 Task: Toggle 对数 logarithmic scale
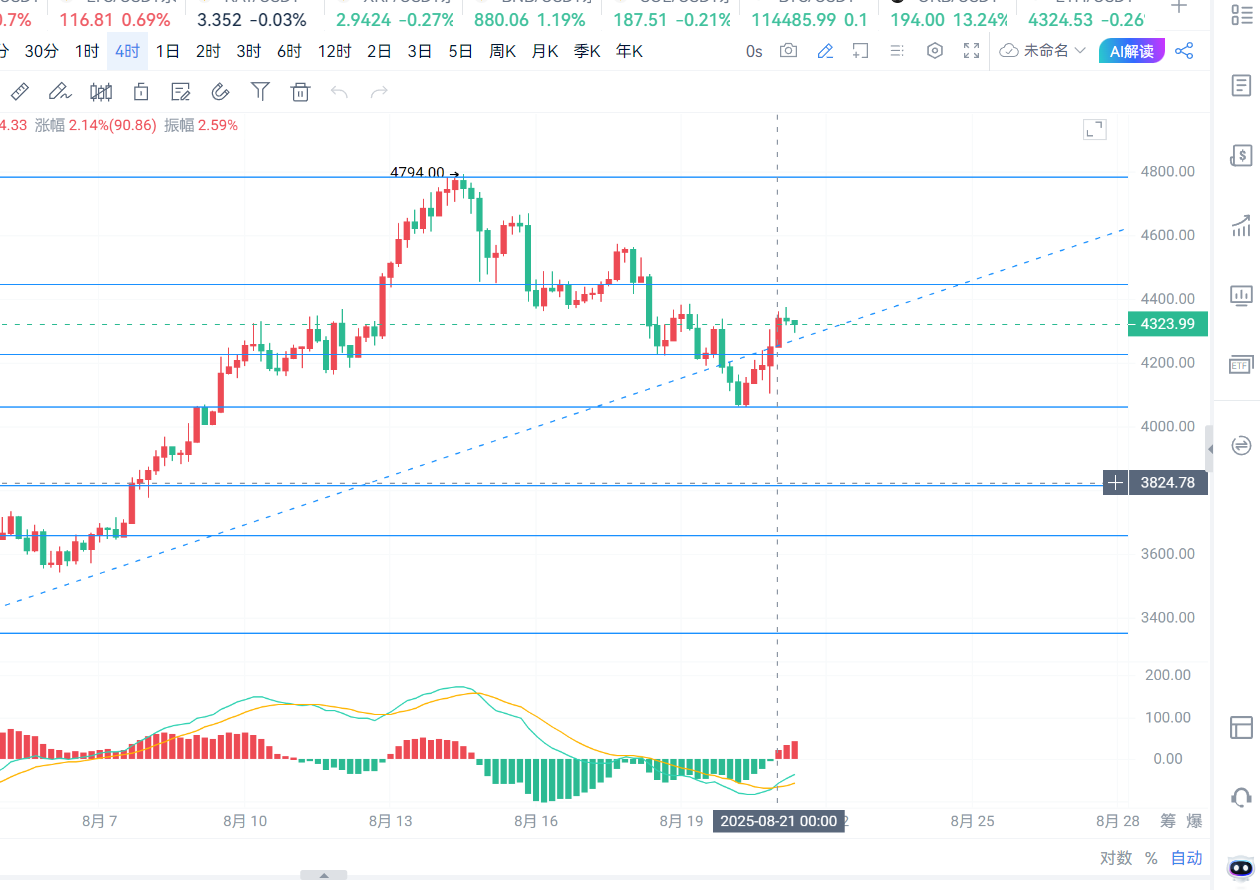(x=1116, y=858)
